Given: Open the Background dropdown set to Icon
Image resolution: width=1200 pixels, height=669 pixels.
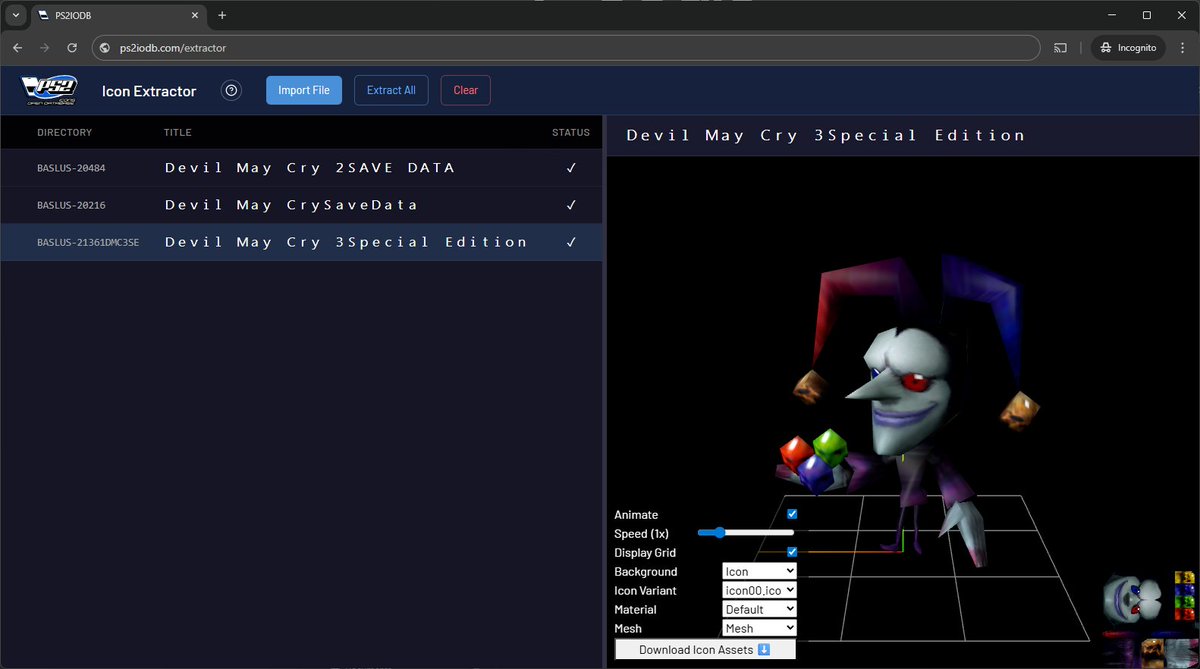Looking at the screenshot, I should (x=758, y=571).
